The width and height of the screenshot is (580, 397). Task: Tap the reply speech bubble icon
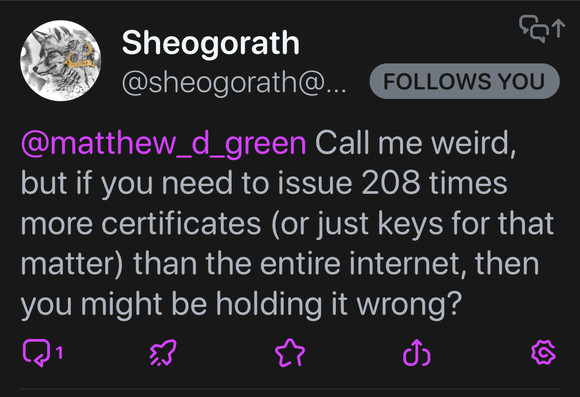[36, 352]
